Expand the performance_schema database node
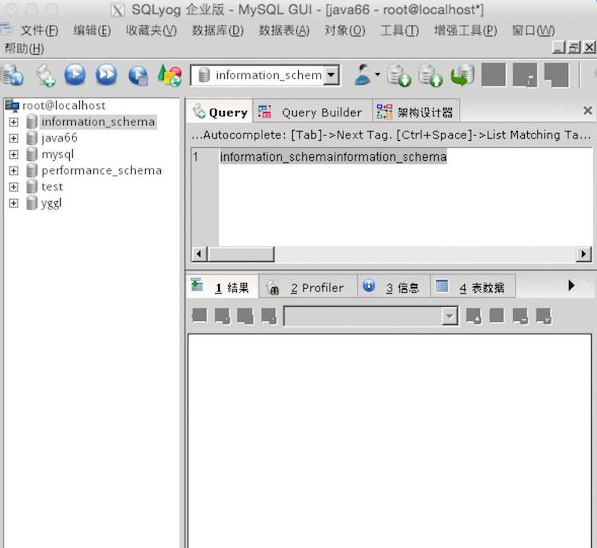The width and height of the screenshot is (597, 548). point(13,170)
